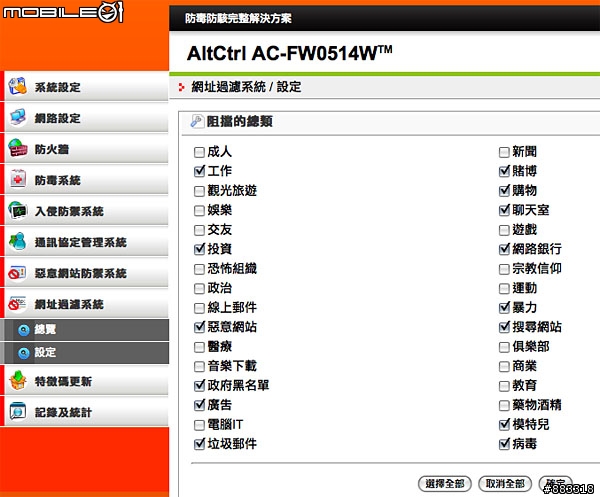Open the 網址過濾系統 menu
Screen dimensions: 600x497
pos(86,303)
